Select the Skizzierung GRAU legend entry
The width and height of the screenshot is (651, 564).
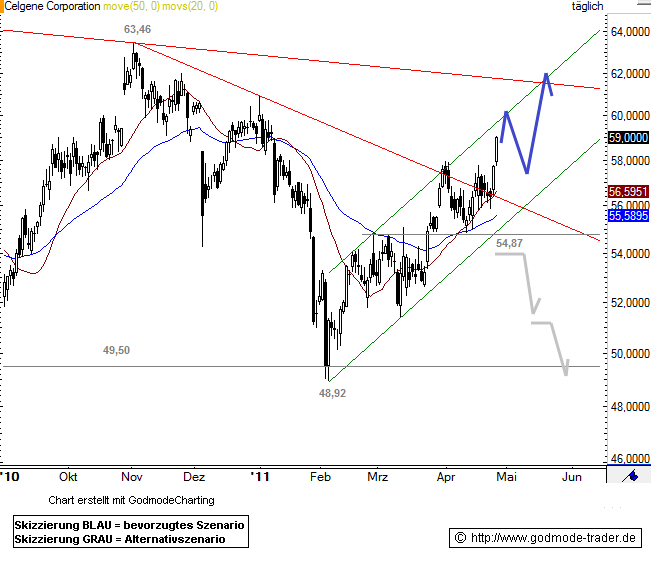[x=119, y=539]
